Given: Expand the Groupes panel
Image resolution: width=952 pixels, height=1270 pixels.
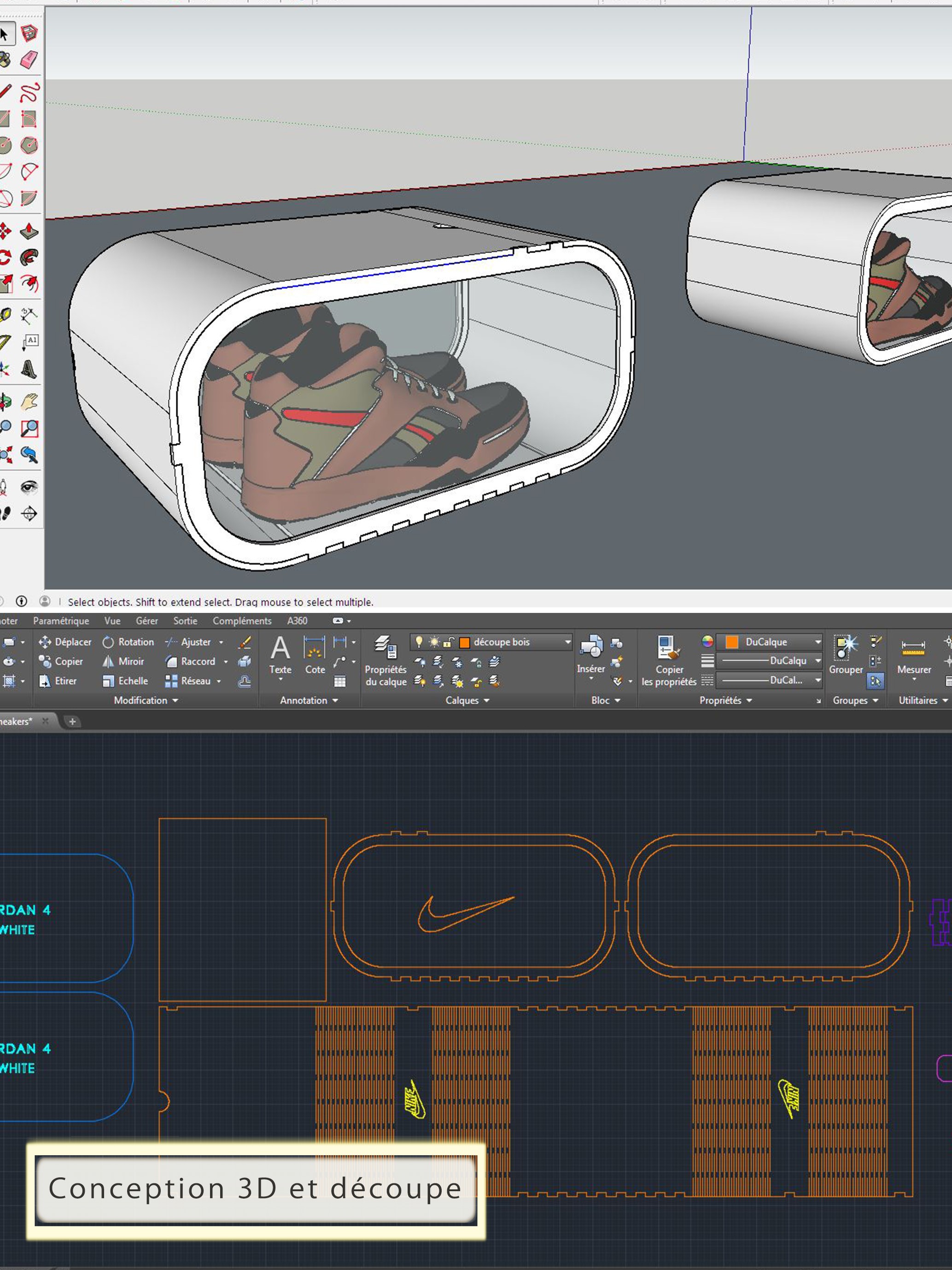Looking at the screenshot, I should click(x=856, y=700).
